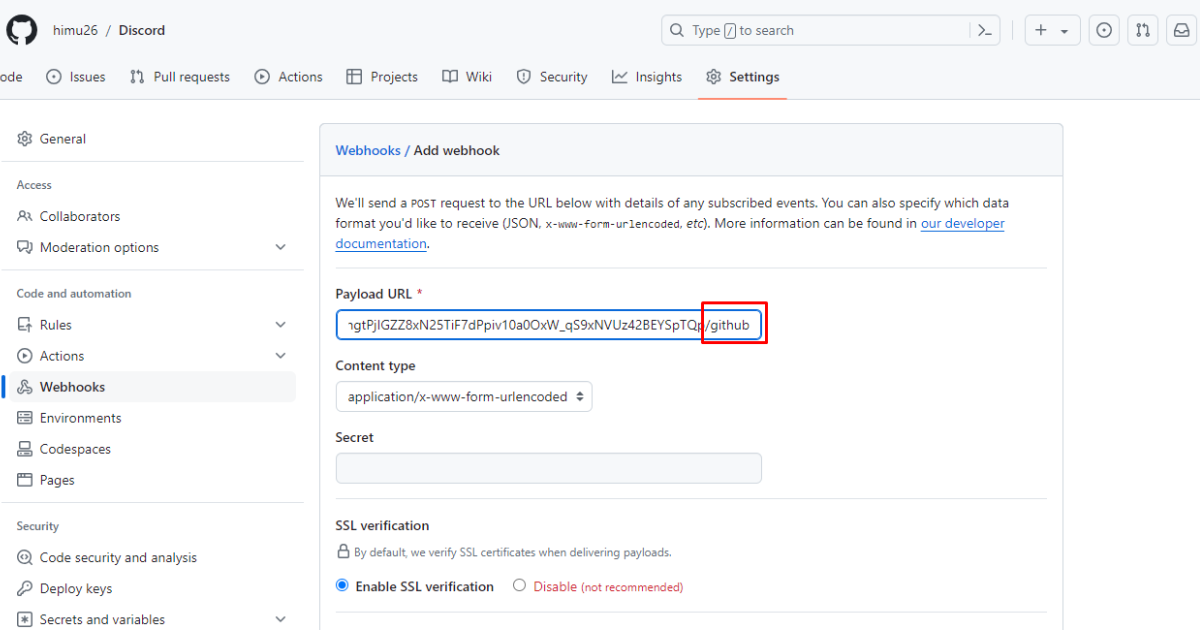Click the Webhooks breadcrumb link
1200x630 pixels.
[368, 150]
